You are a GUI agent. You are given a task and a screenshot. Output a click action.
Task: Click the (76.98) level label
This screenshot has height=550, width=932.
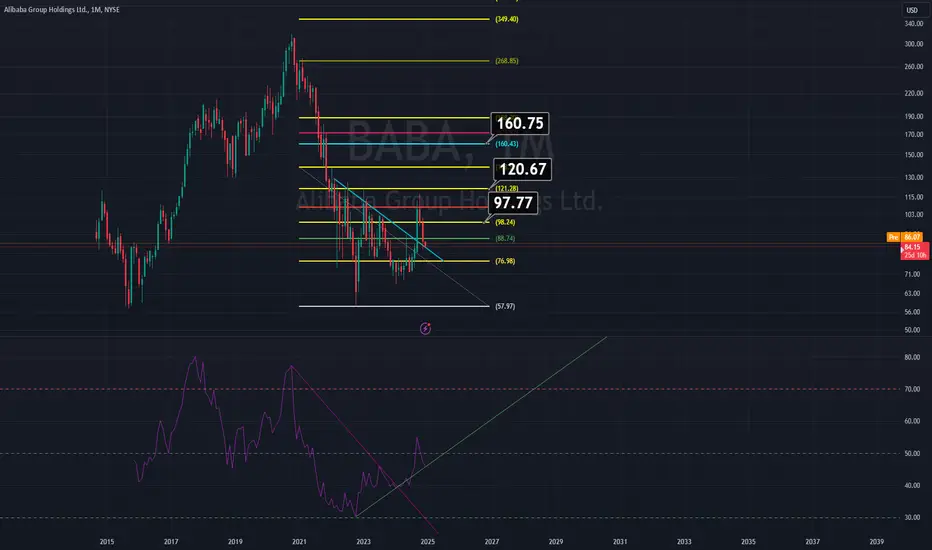point(505,261)
